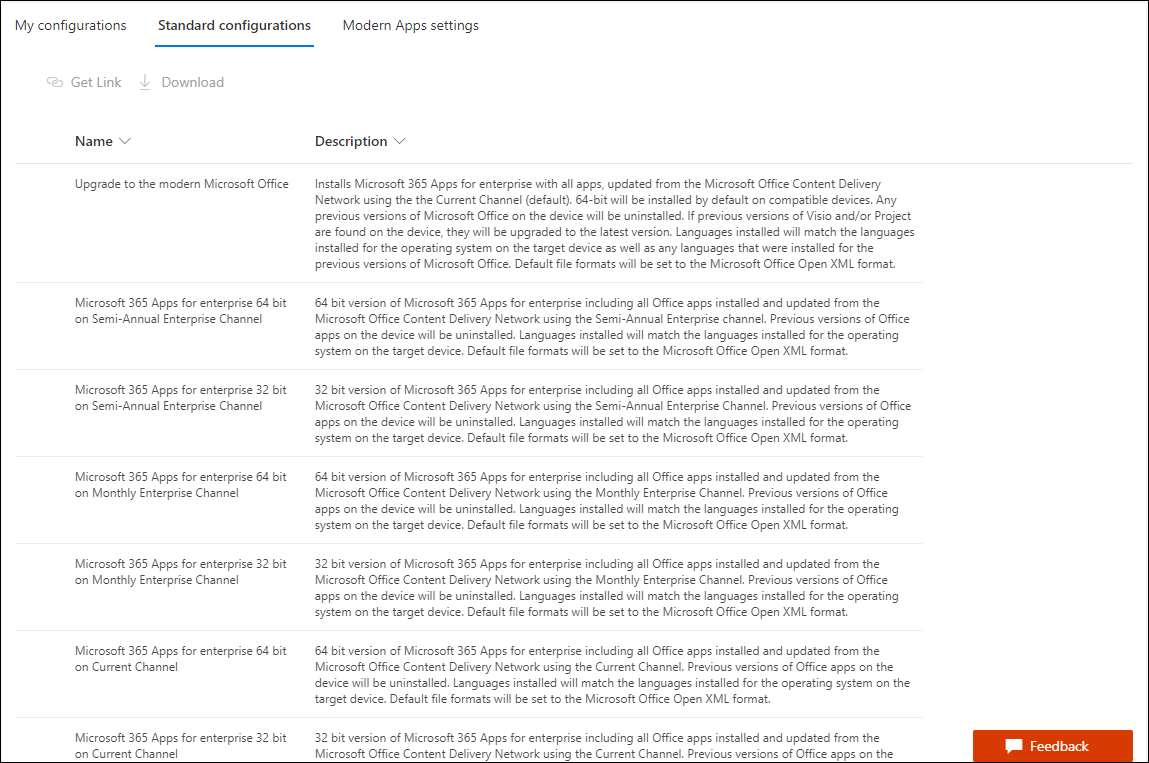The height and width of the screenshot is (763, 1149).
Task: Select 64 bit Monthly Enterprise Channel configuration name
Action: click(x=180, y=484)
